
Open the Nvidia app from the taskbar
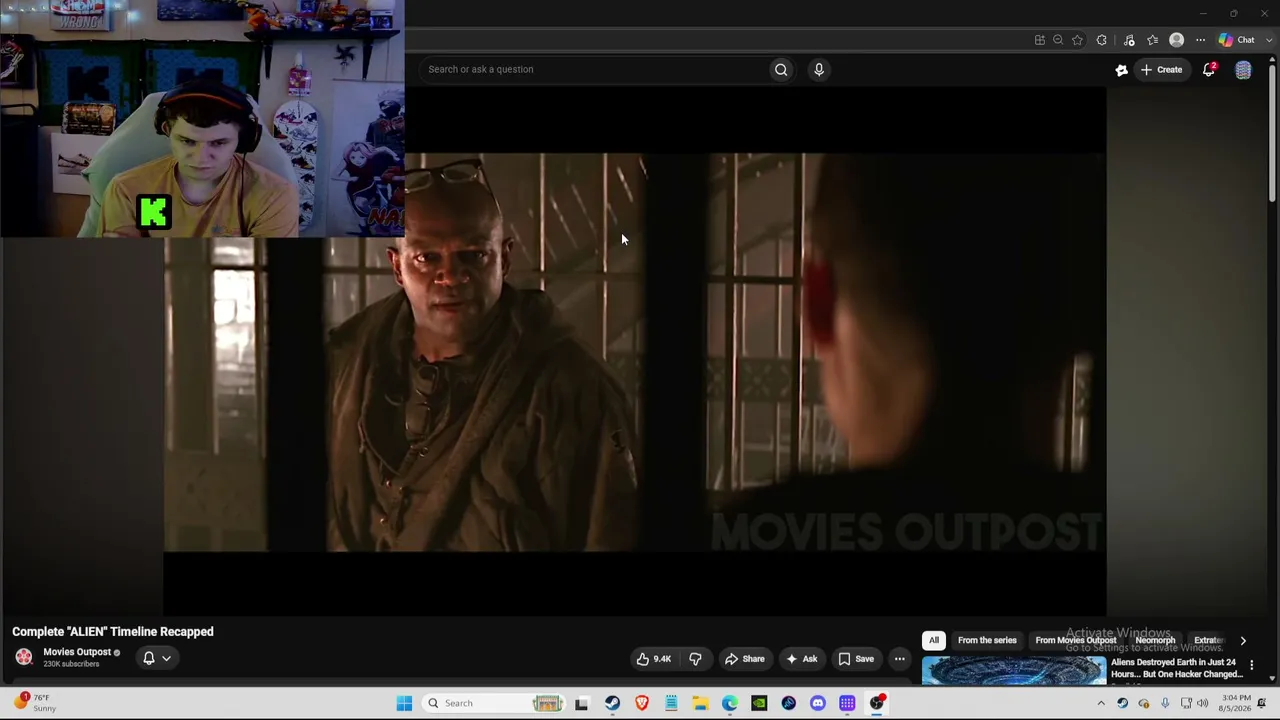click(x=759, y=703)
